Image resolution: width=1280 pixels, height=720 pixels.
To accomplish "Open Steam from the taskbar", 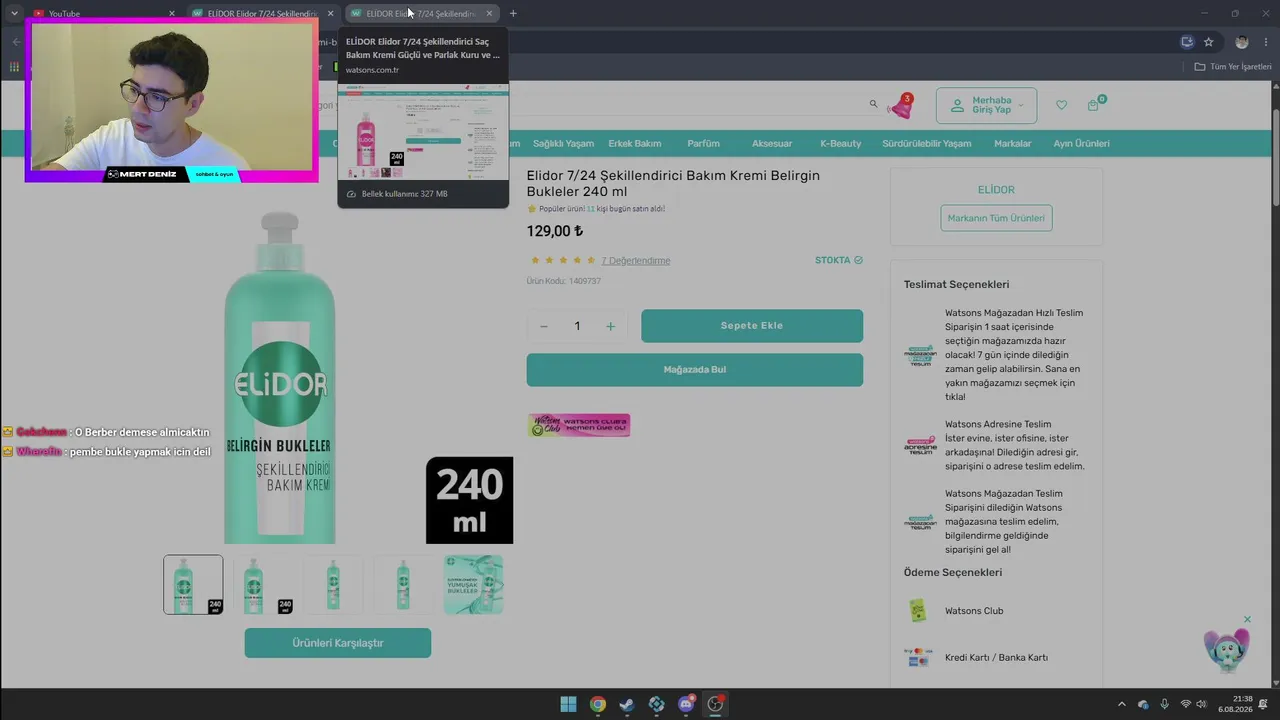I will click(626, 704).
